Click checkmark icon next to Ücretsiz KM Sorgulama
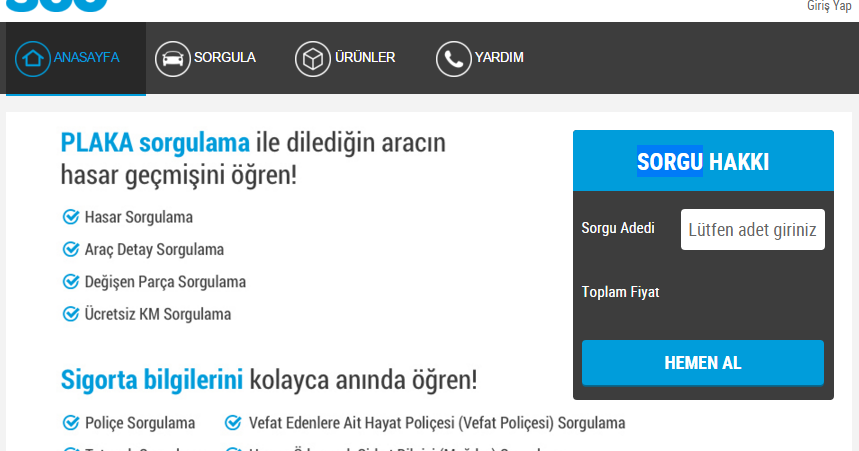 (71, 314)
